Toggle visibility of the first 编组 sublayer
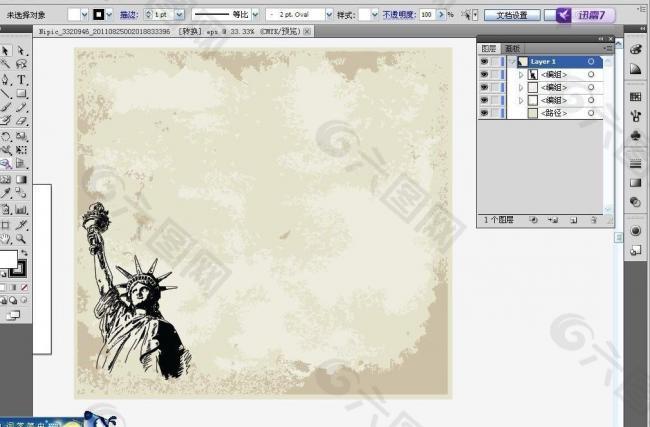Image resolution: width=650 pixels, height=427 pixels. tap(485, 75)
